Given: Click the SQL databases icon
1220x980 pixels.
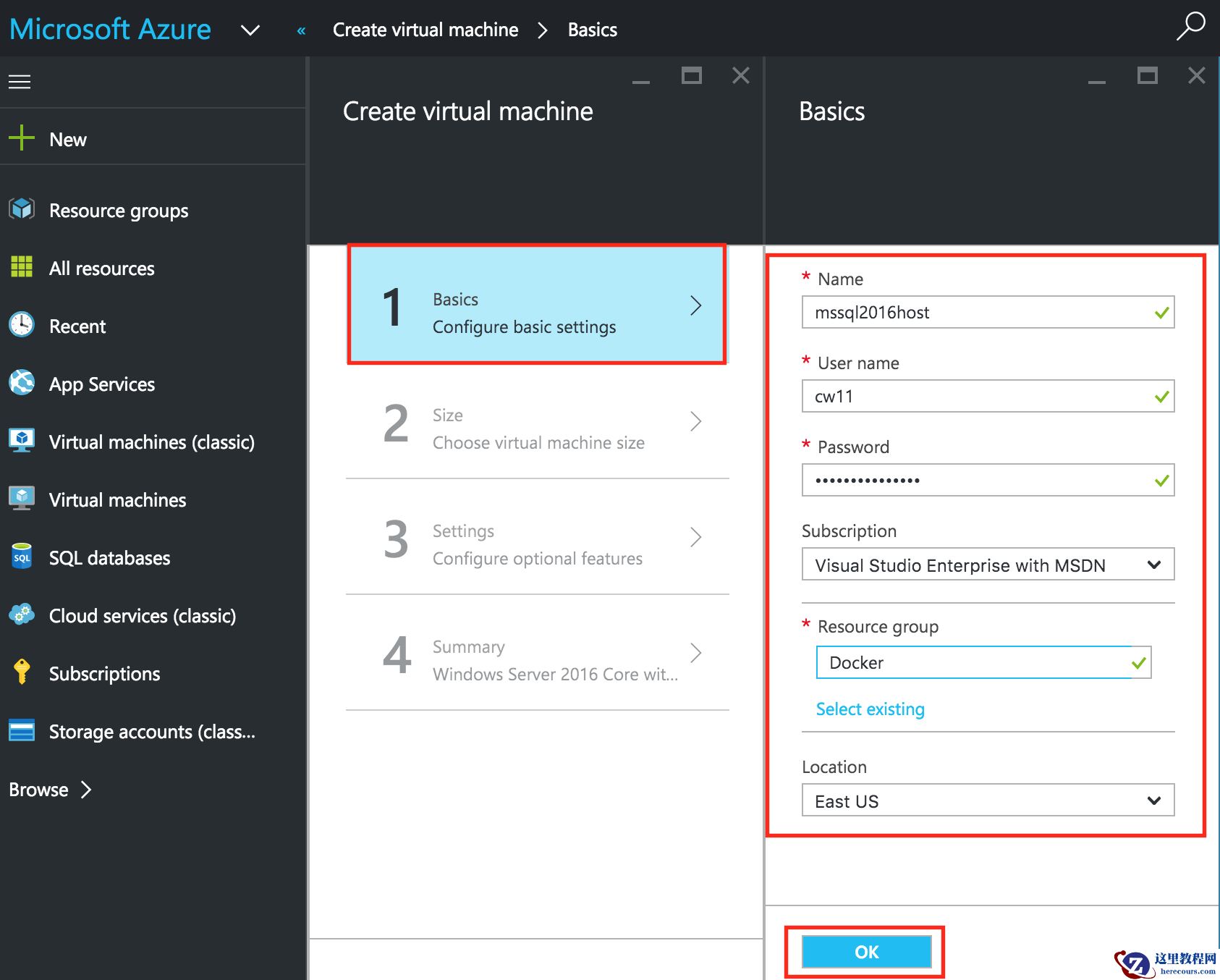Looking at the screenshot, I should (22, 556).
